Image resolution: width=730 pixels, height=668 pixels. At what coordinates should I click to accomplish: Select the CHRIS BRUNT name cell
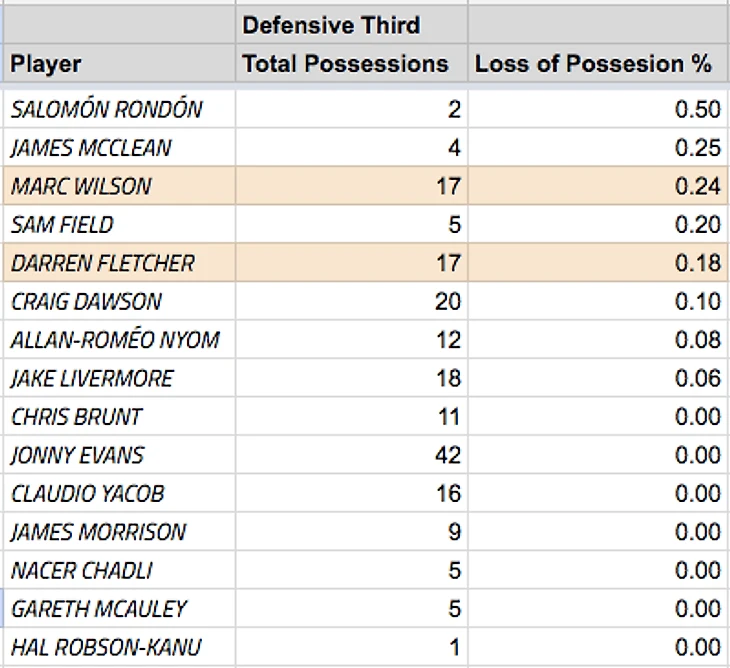pyautogui.click(x=119, y=416)
